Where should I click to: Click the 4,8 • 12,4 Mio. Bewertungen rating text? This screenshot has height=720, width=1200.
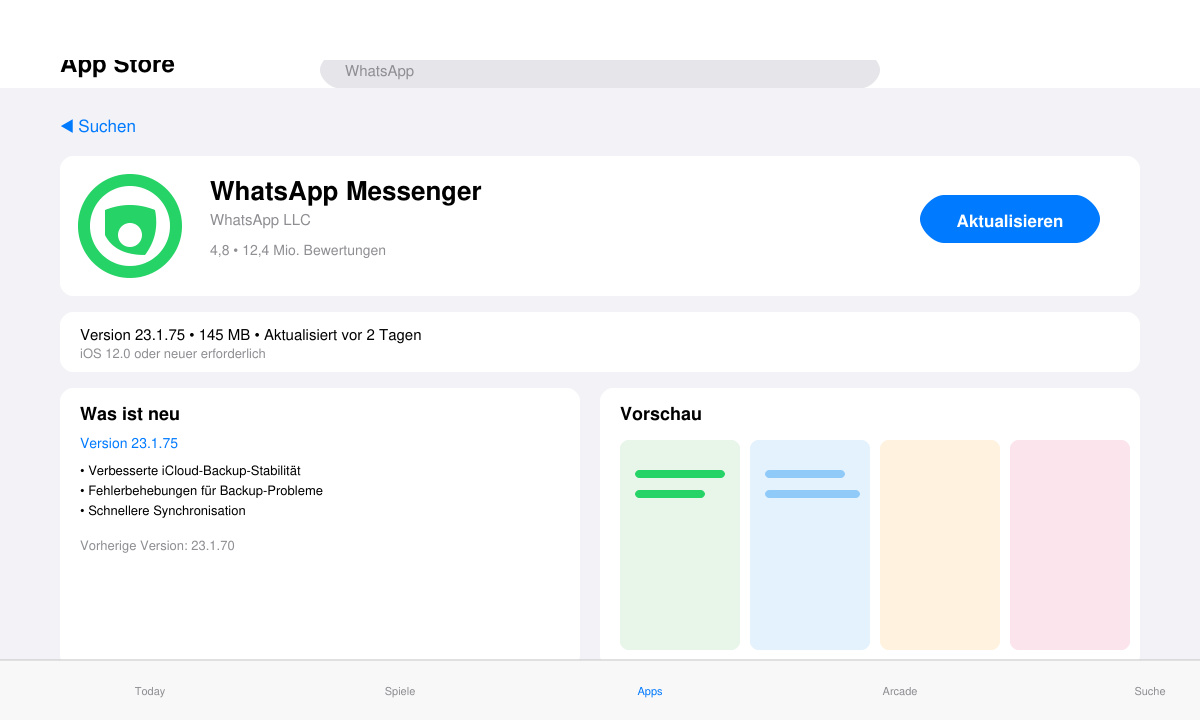point(298,250)
